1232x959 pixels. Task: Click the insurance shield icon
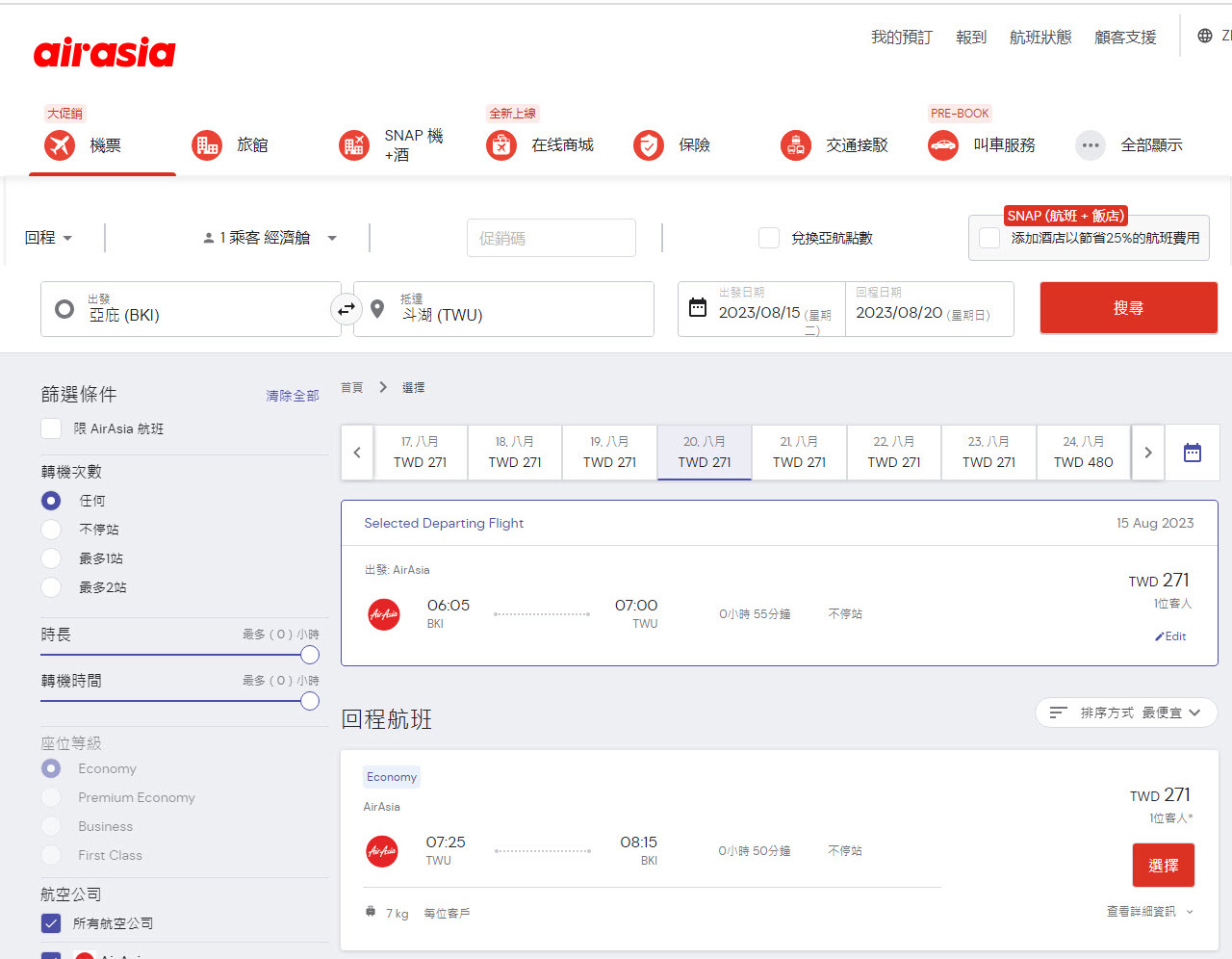point(649,145)
